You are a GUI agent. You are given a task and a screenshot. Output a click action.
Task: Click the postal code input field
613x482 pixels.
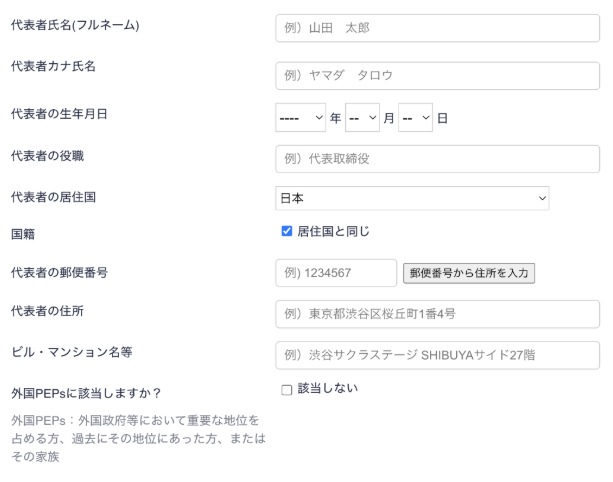click(336, 273)
